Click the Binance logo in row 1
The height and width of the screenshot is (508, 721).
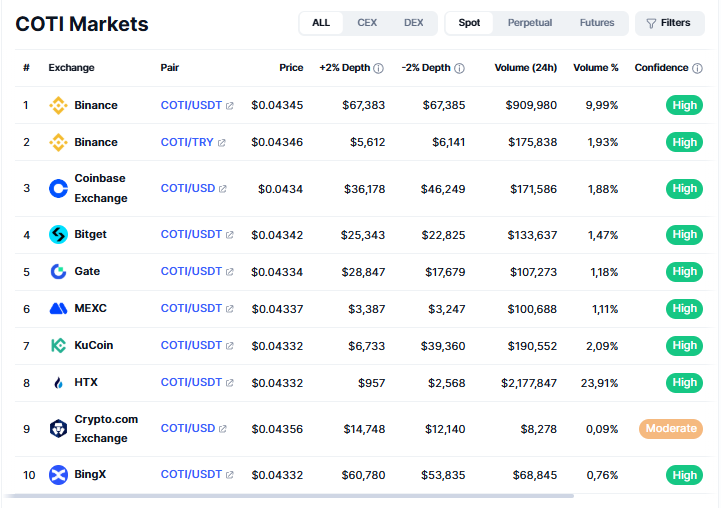(x=58, y=105)
